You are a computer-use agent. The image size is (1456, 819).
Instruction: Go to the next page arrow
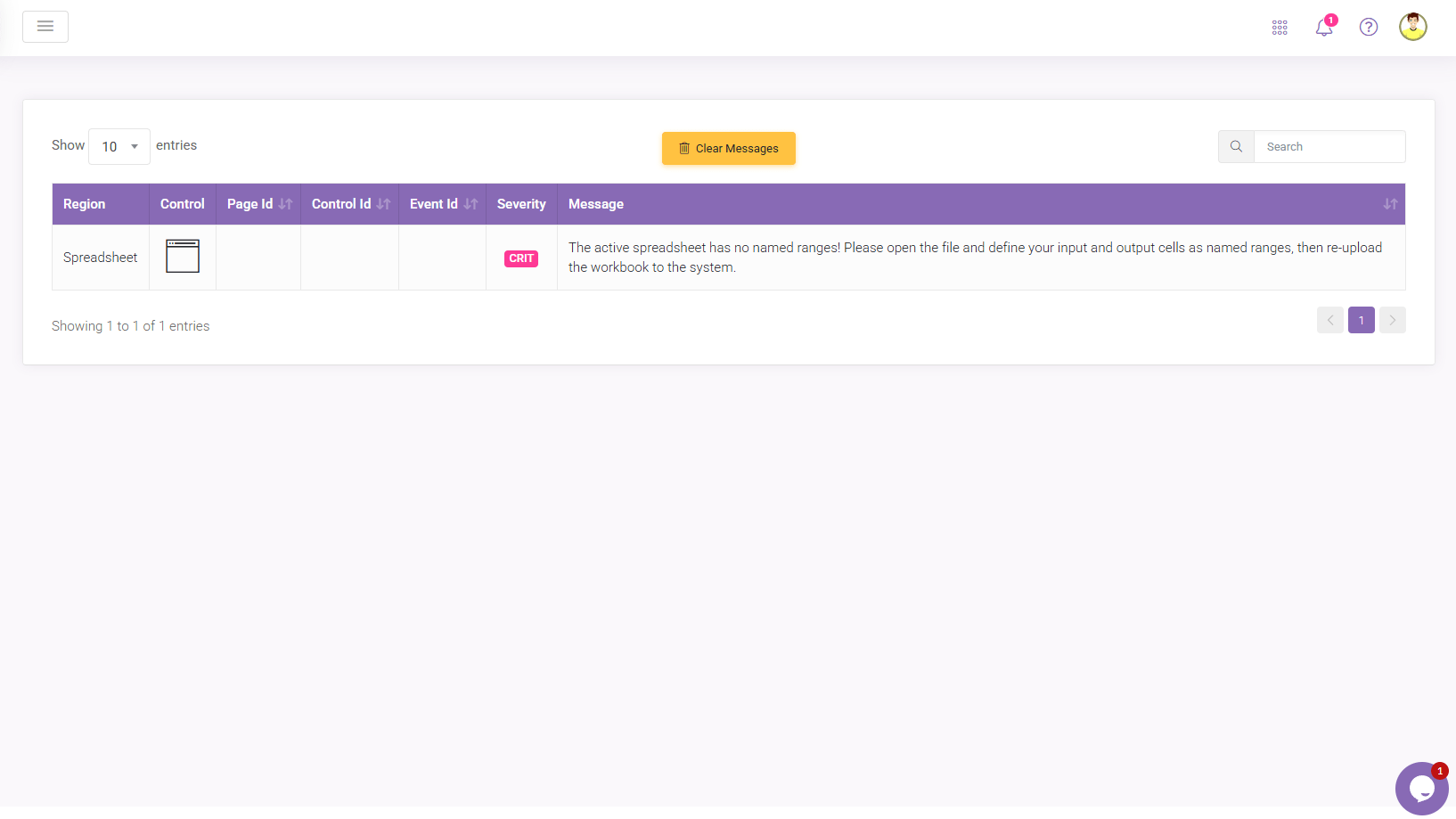point(1392,321)
